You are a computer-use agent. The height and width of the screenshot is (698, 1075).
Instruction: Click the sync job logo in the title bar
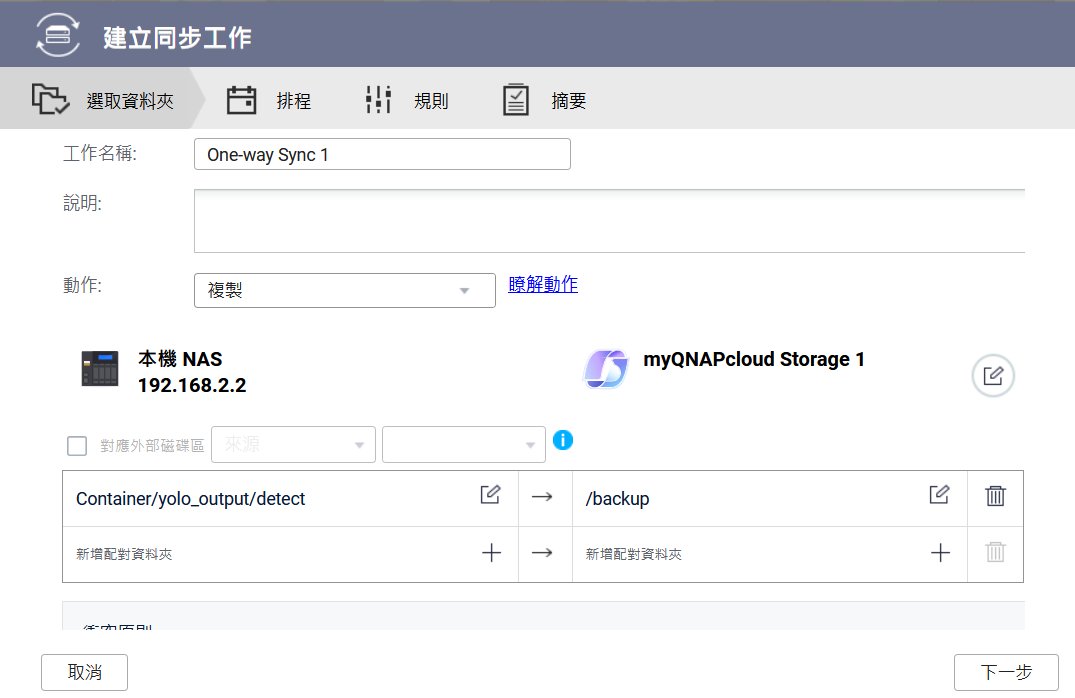[x=58, y=34]
